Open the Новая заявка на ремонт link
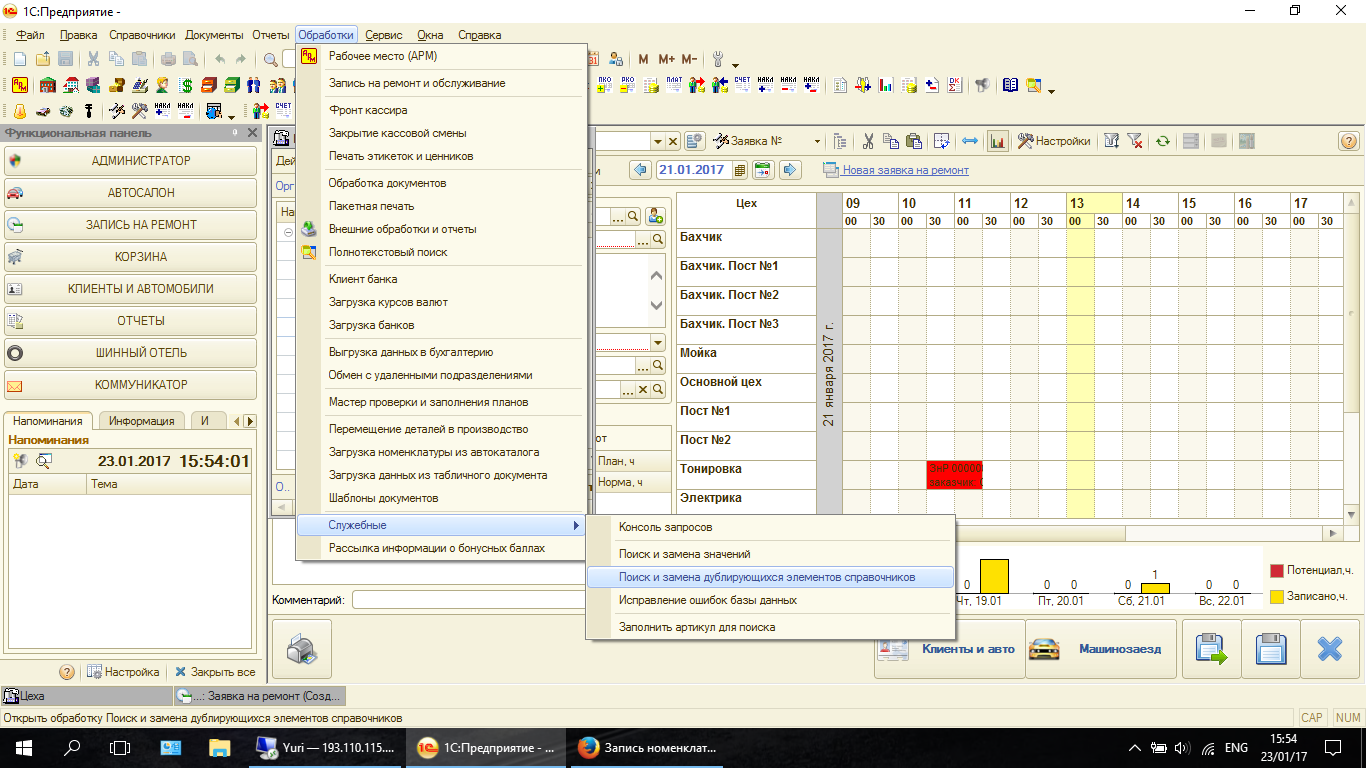This screenshot has height=768, width=1366. [905, 170]
